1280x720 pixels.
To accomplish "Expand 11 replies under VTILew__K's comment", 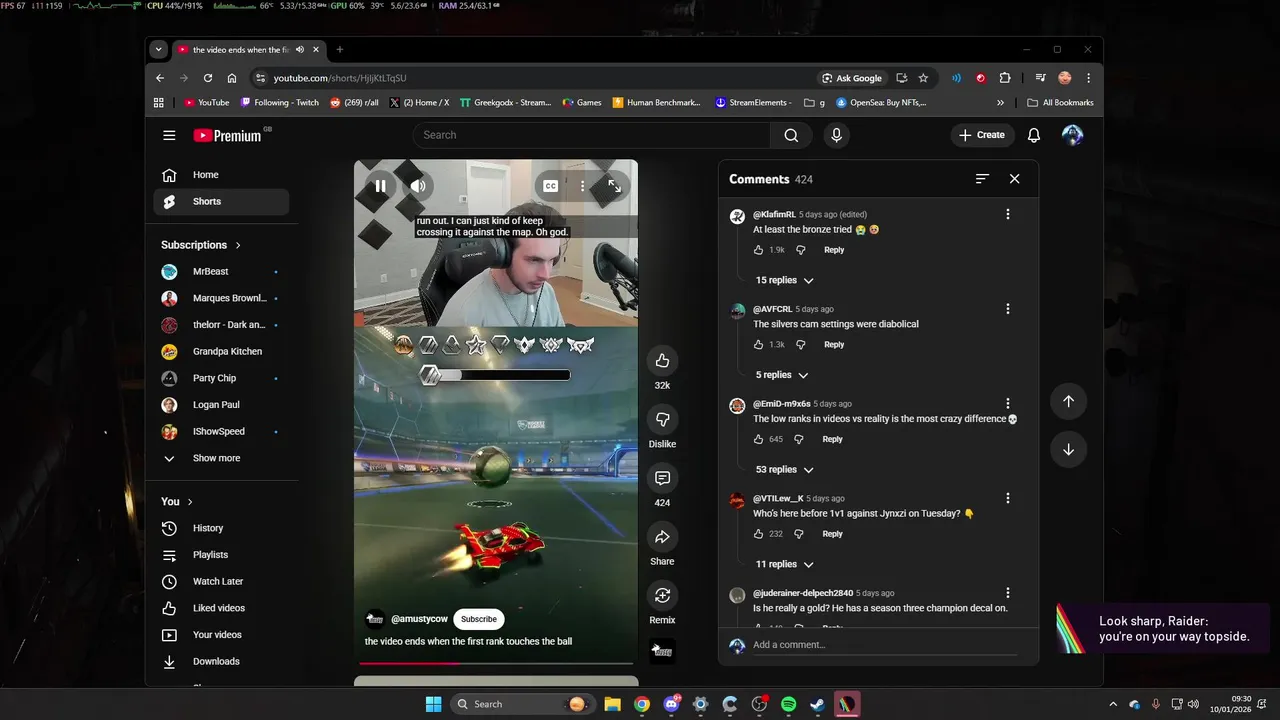I will pos(785,564).
